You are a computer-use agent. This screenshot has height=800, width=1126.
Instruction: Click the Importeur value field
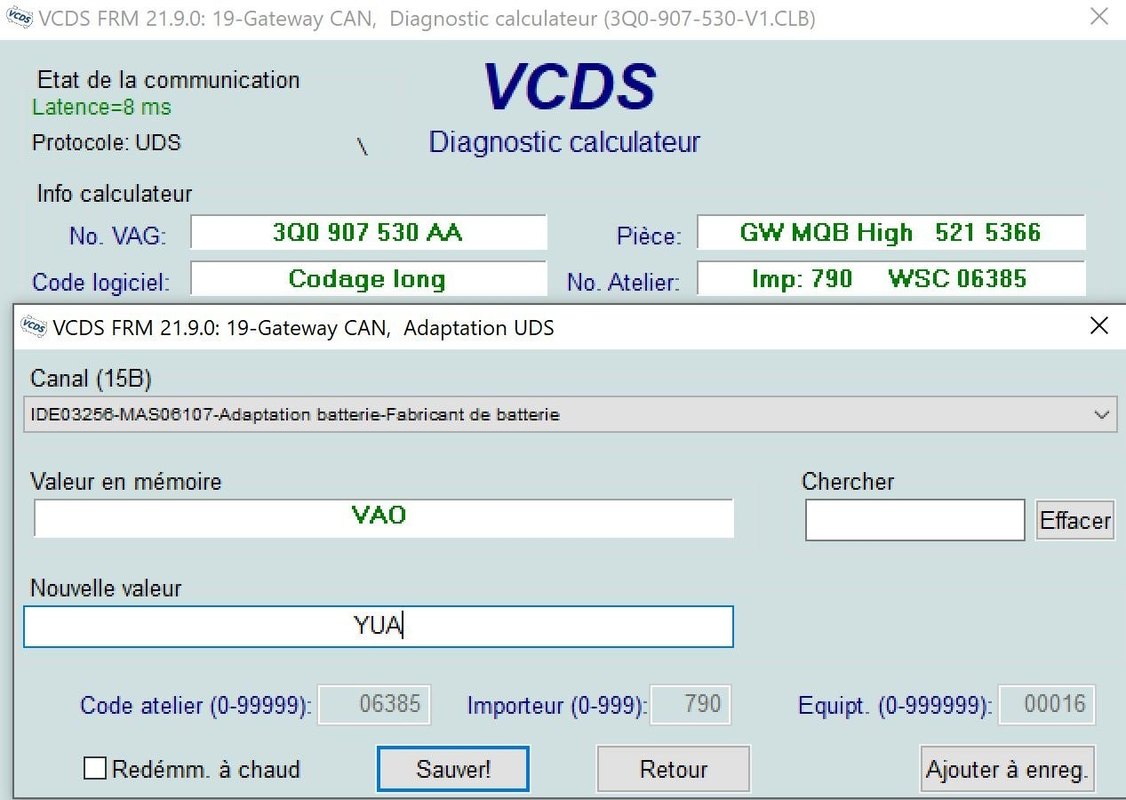[x=690, y=704]
